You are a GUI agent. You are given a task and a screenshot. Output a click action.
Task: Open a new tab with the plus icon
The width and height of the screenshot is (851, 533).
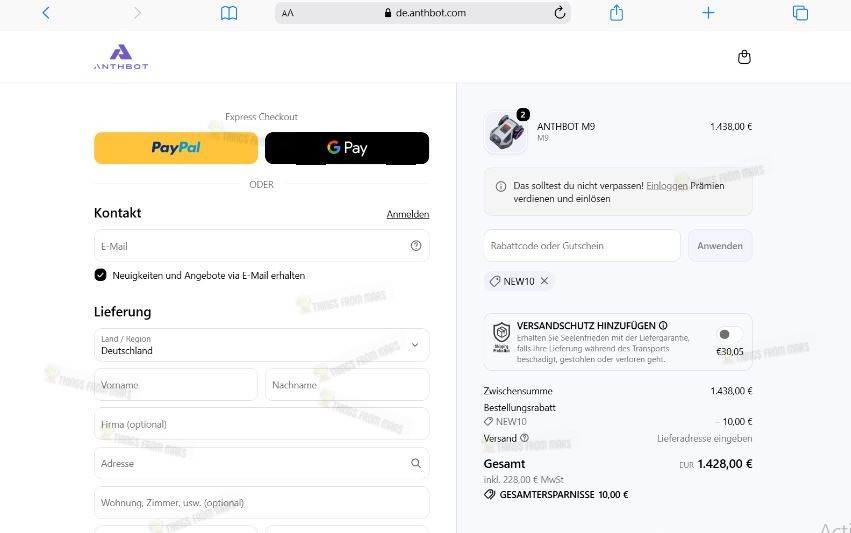708,13
